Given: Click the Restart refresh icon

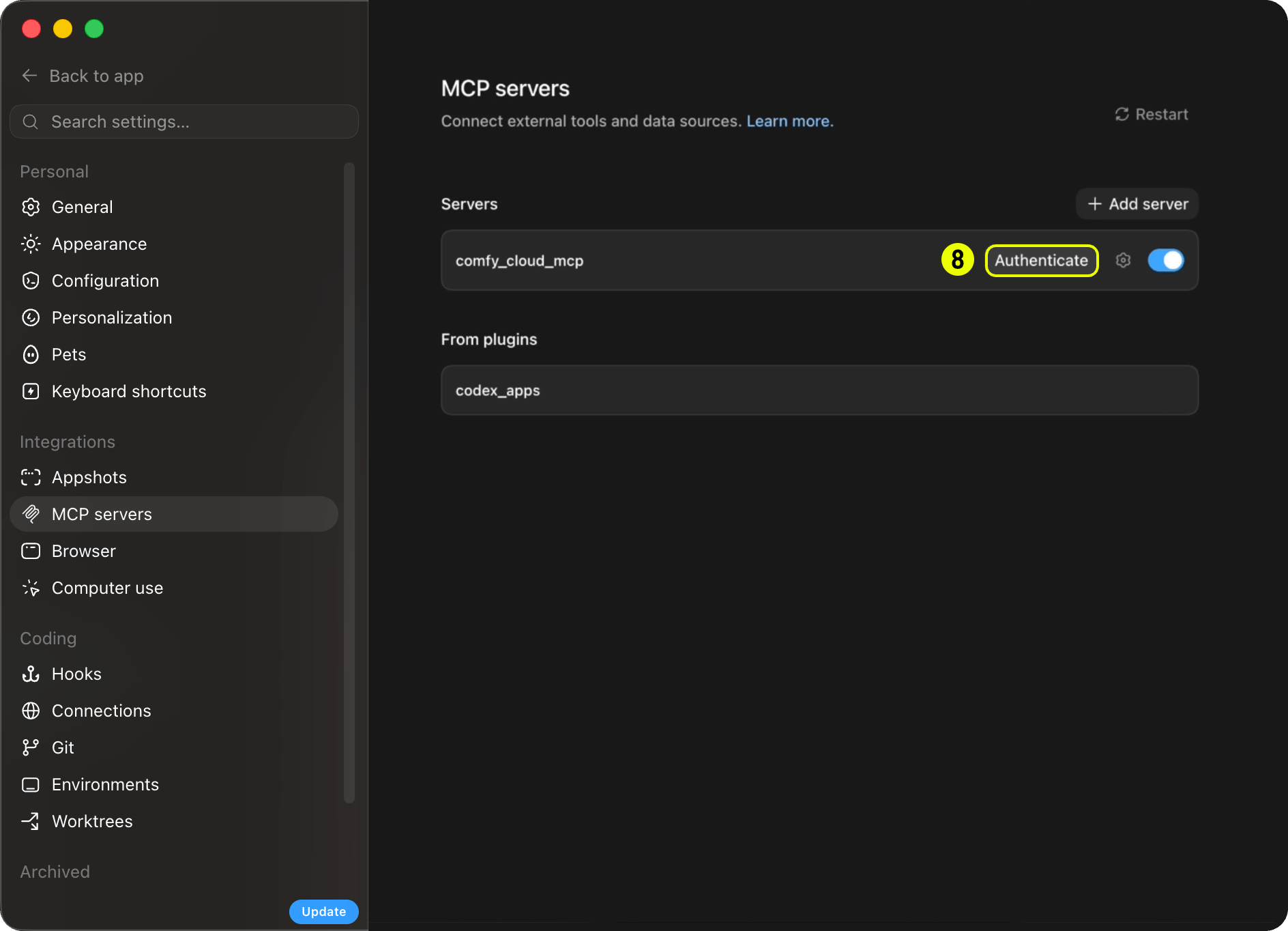Looking at the screenshot, I should coord(1122,114).
